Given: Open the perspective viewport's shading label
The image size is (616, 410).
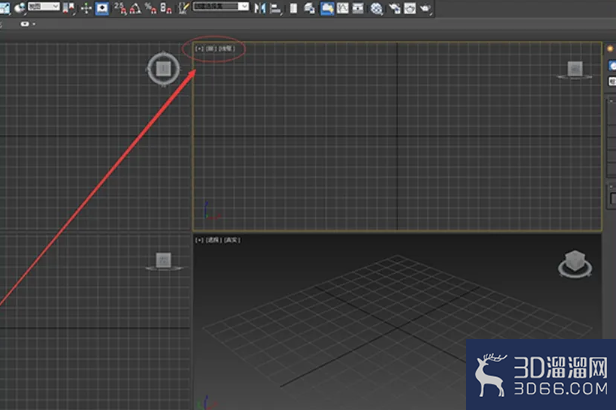Looking at the screenshot, I should coord(232,240).
